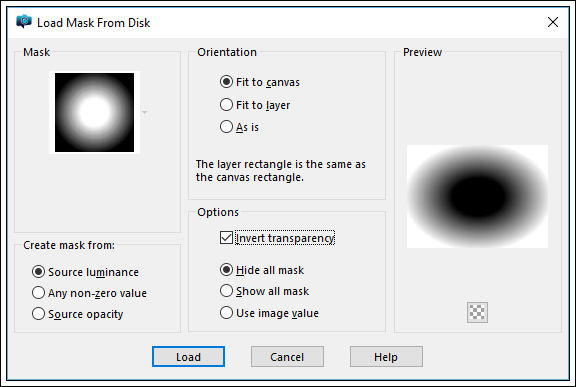Viewport: 576px width, 387px height.
Task: Uncheck Invert transparency
Action: (277, 238)
